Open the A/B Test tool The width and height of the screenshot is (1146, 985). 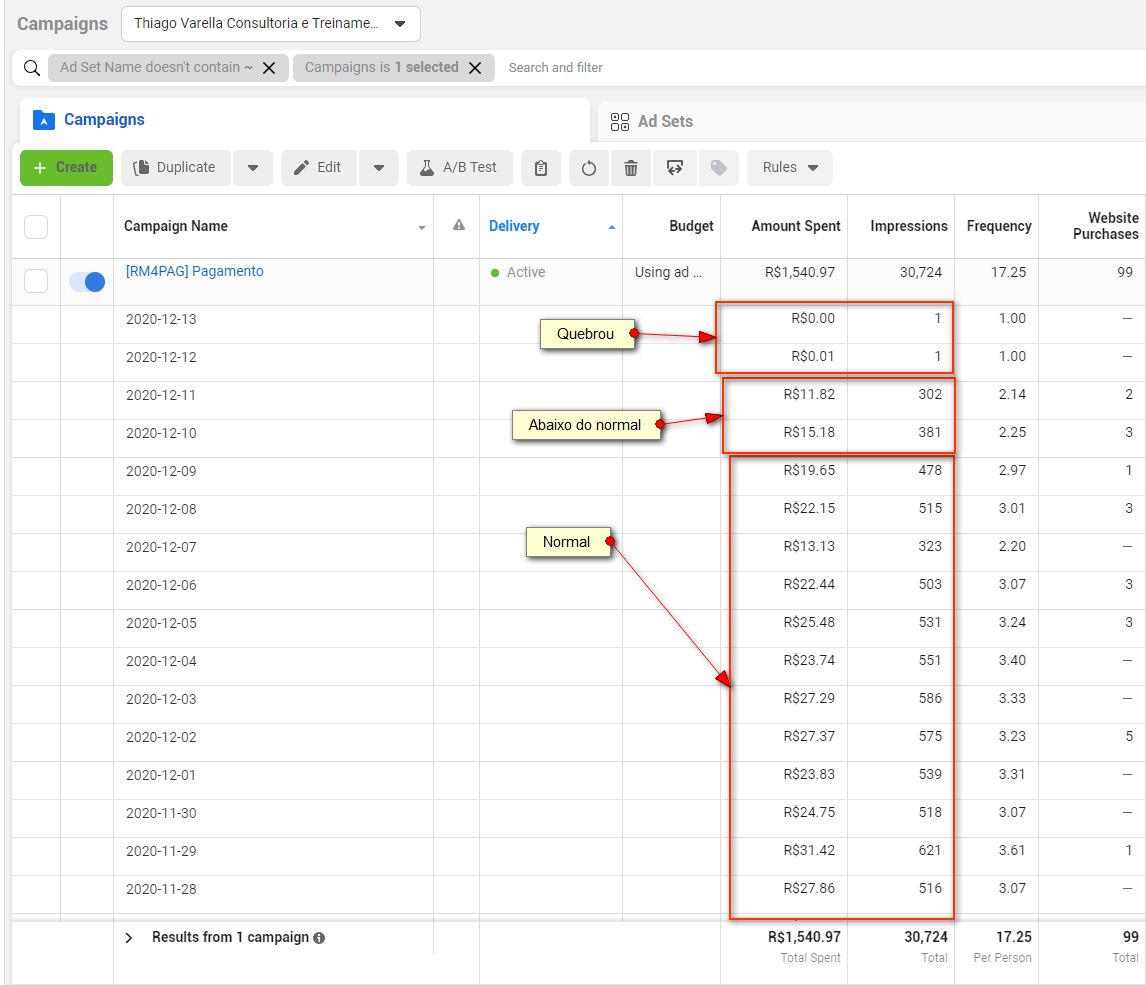459,168
